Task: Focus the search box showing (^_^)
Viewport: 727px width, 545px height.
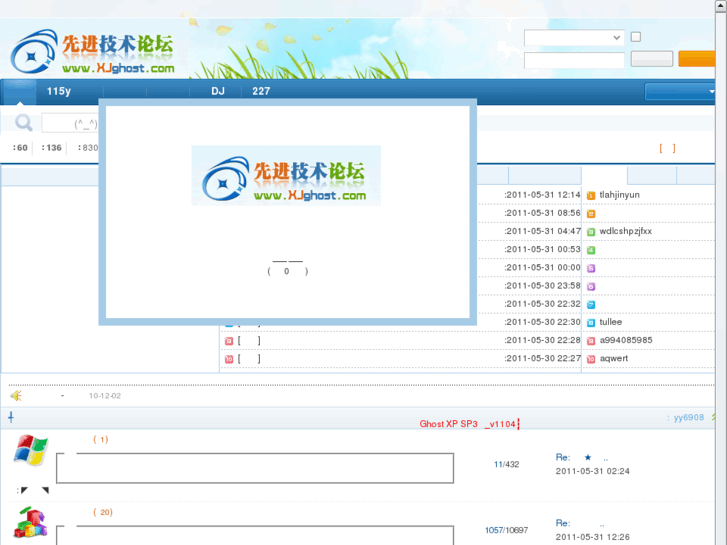Action: [70, 123]
